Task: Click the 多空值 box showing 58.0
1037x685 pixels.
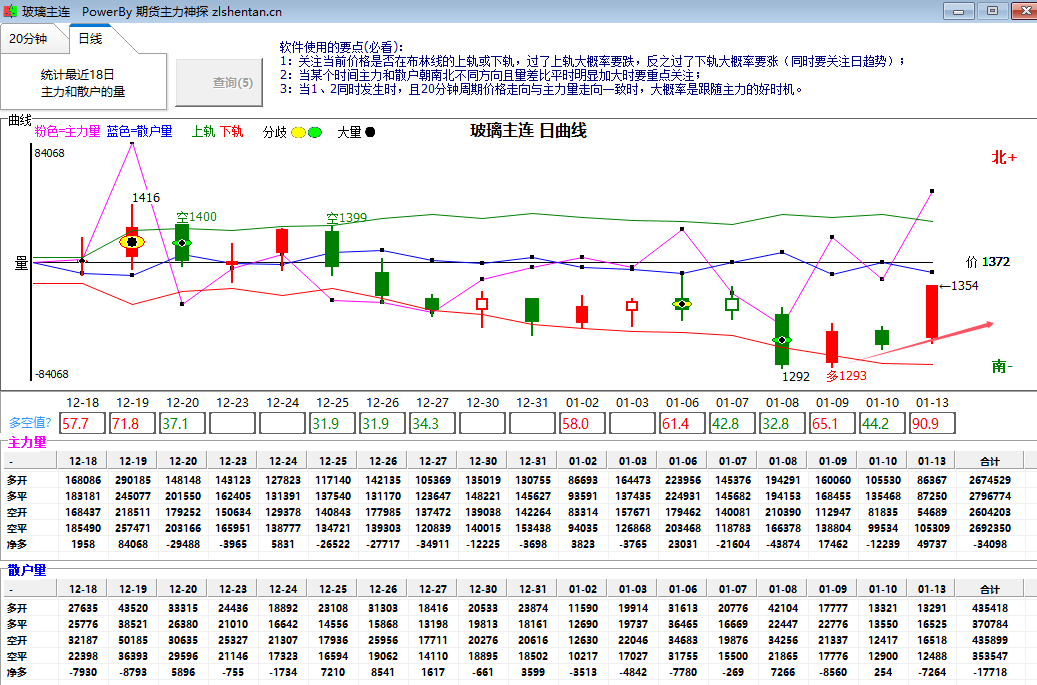Action: 582,423
